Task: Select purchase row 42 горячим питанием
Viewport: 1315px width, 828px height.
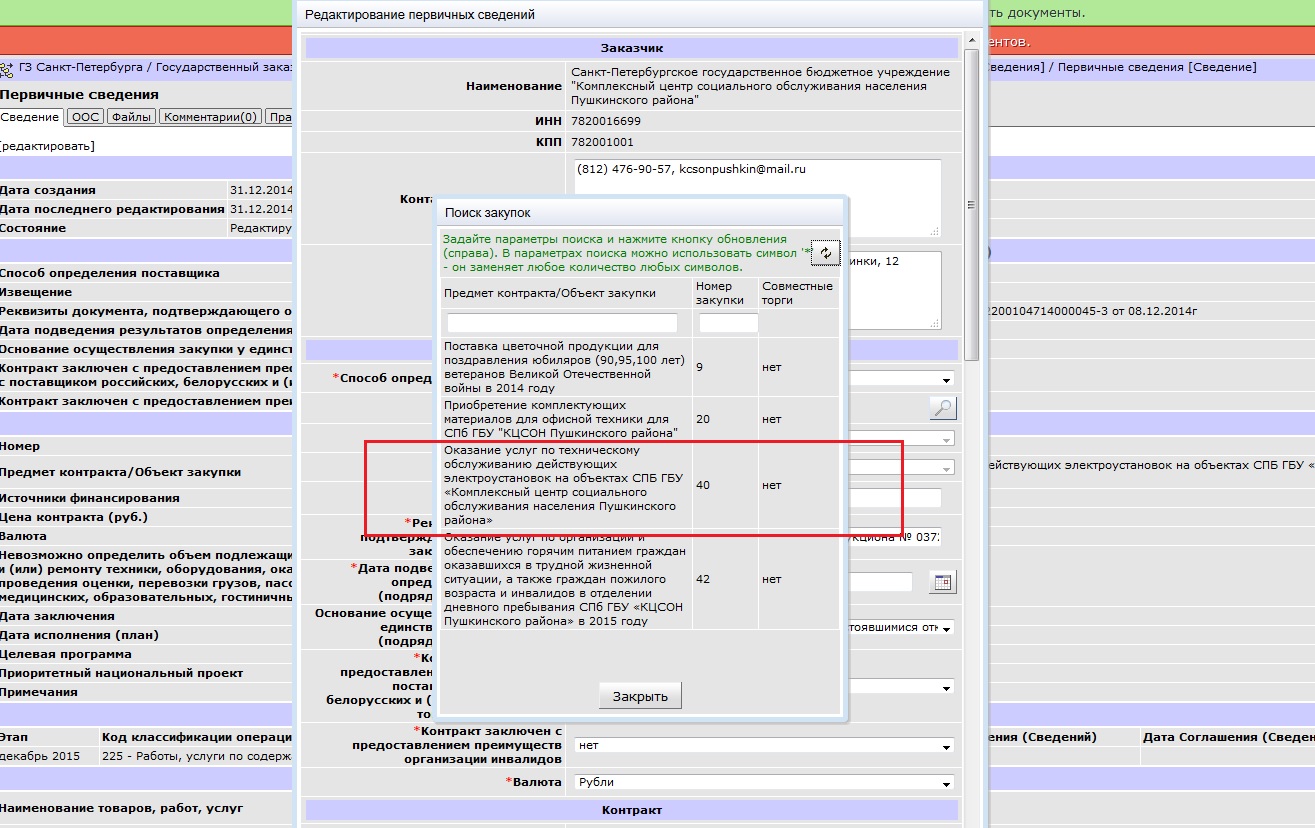Action: (x=640, y=579)
